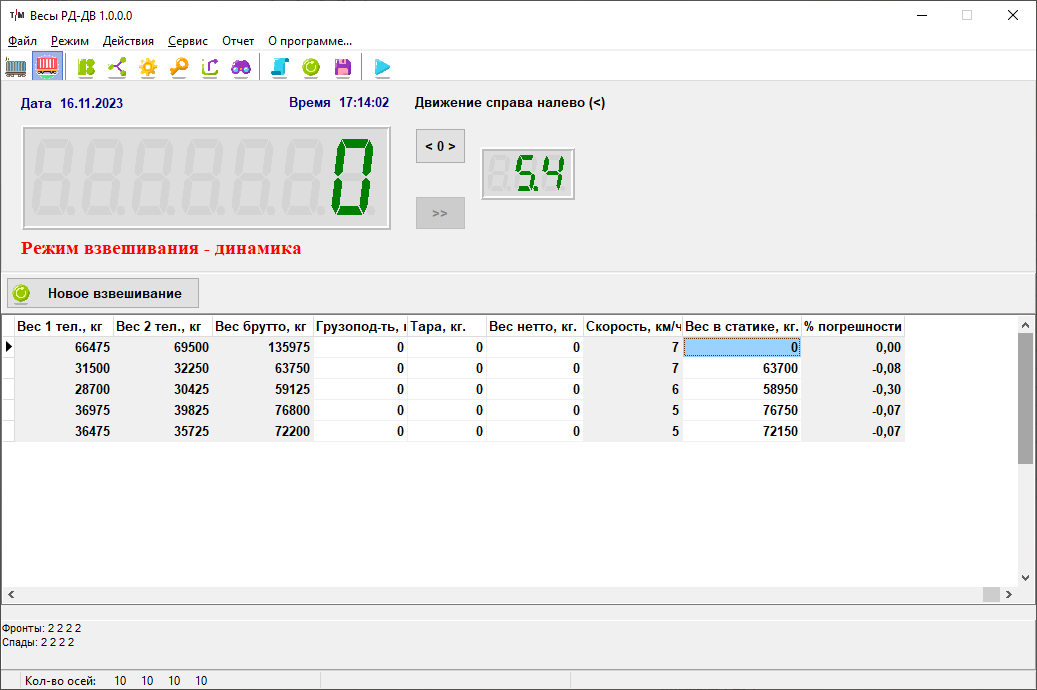The width and height of the screenshot is (1037, 690).
Task: Click the horizontal scrollbar right arrow
Action: 1008,595
